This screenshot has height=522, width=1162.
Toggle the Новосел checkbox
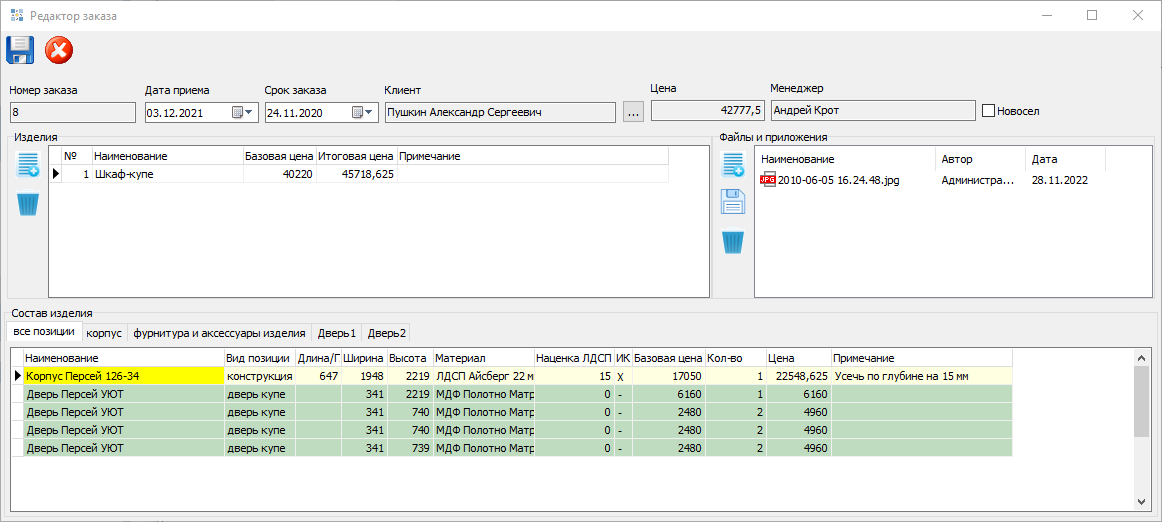[x=988, y=111]
